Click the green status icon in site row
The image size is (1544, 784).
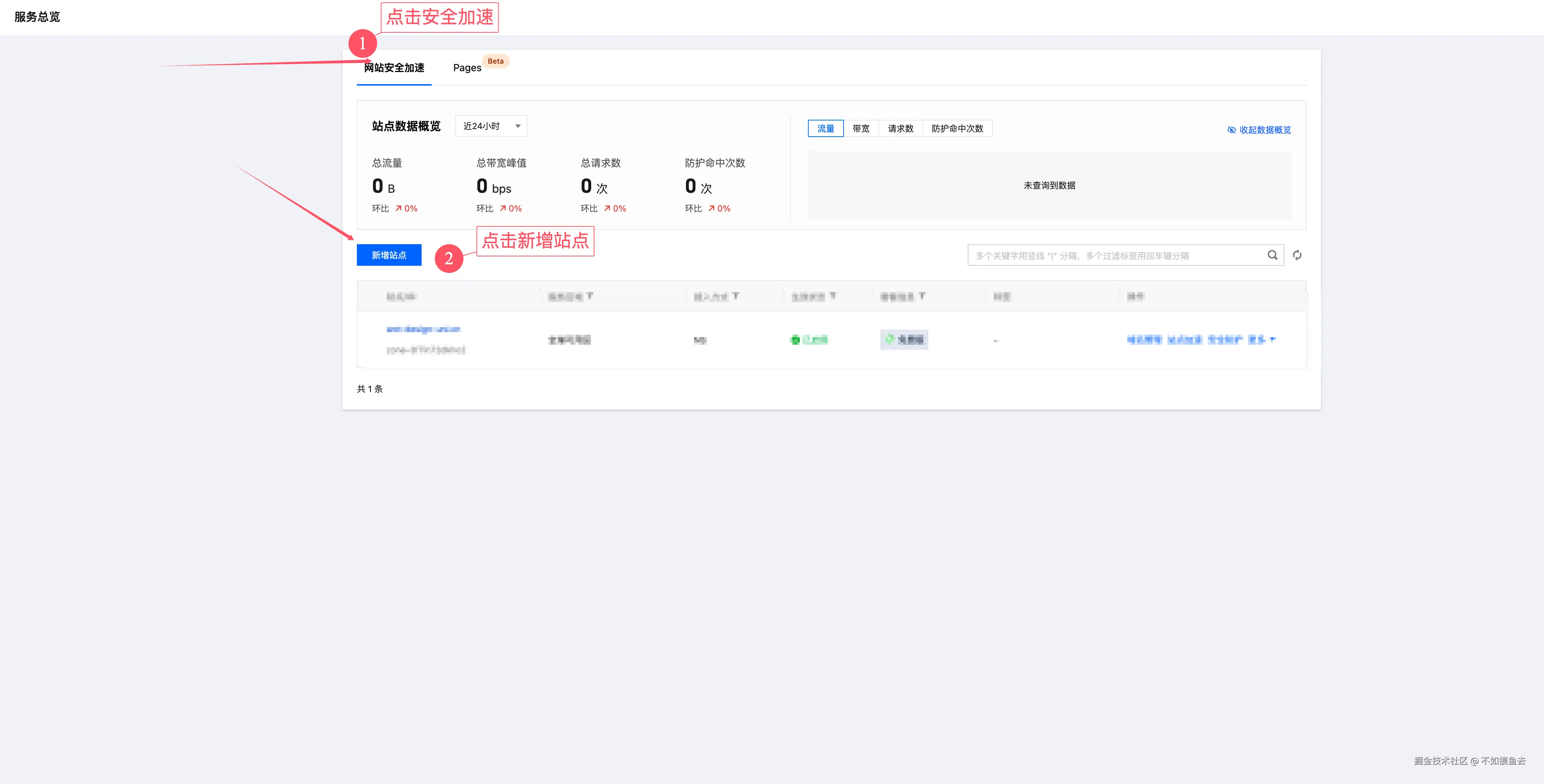795,340
